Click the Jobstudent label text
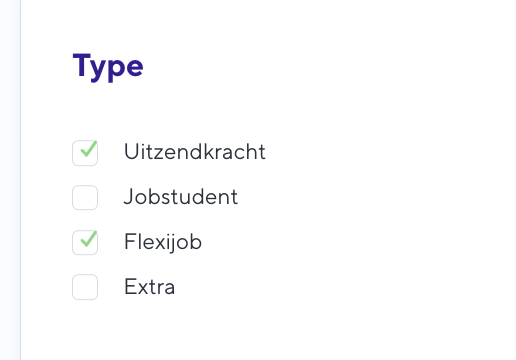The image size is (516, 360). tap(181, 197)
